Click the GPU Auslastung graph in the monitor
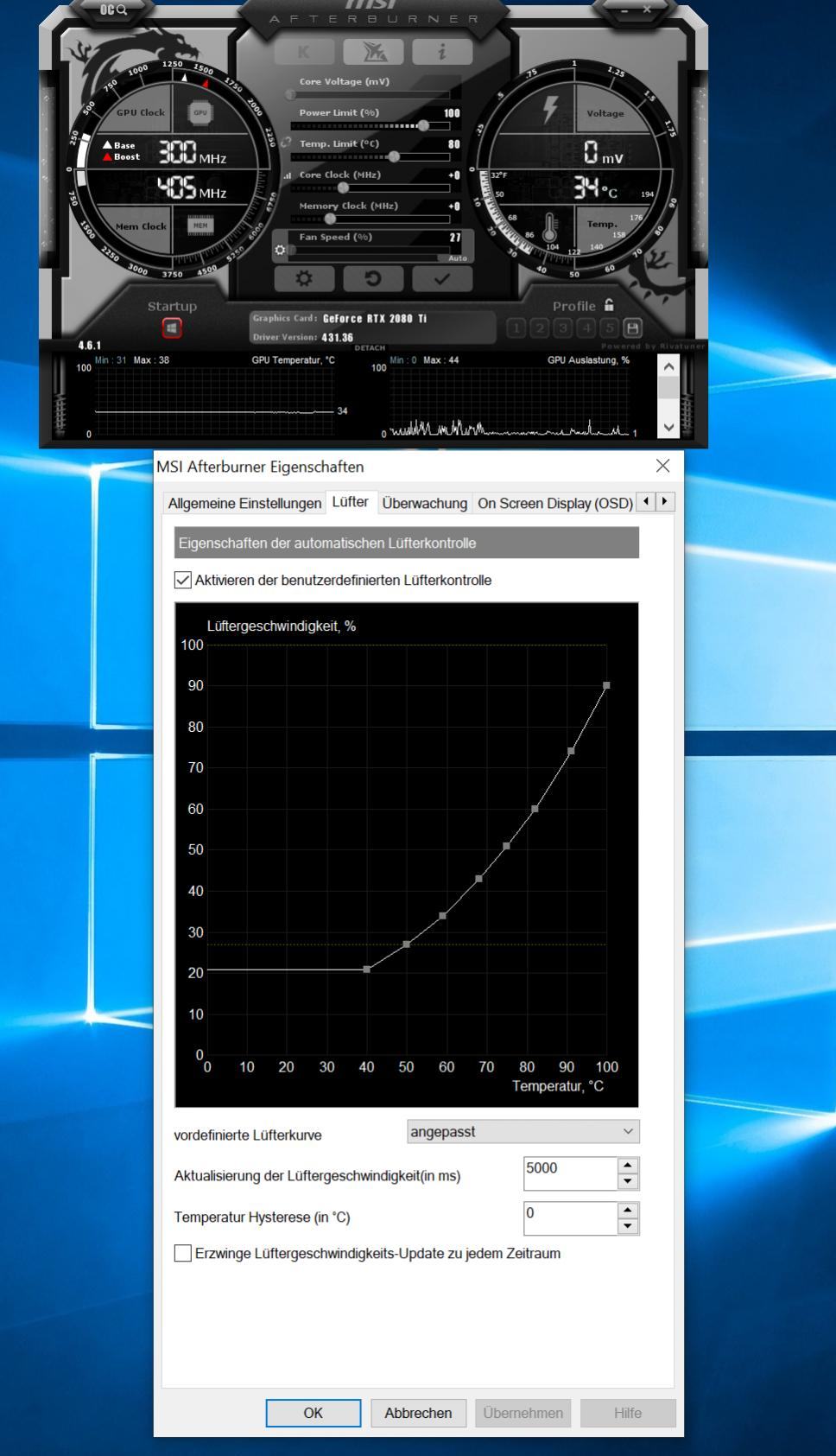 510,400
